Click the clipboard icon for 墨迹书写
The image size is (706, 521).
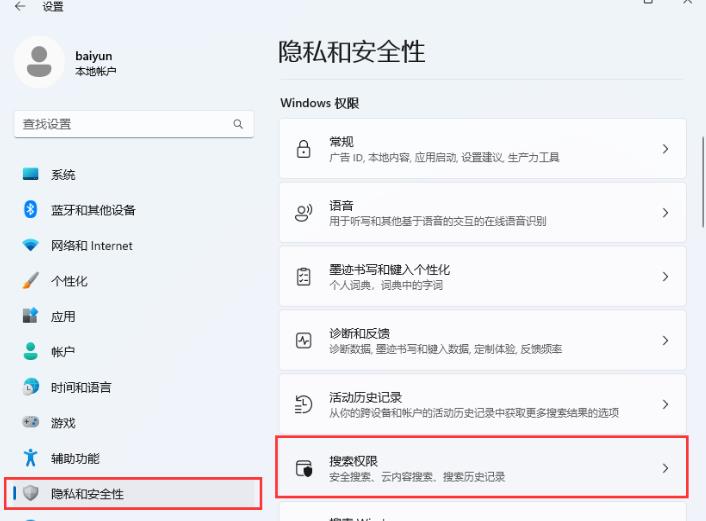tap(303, 276)
